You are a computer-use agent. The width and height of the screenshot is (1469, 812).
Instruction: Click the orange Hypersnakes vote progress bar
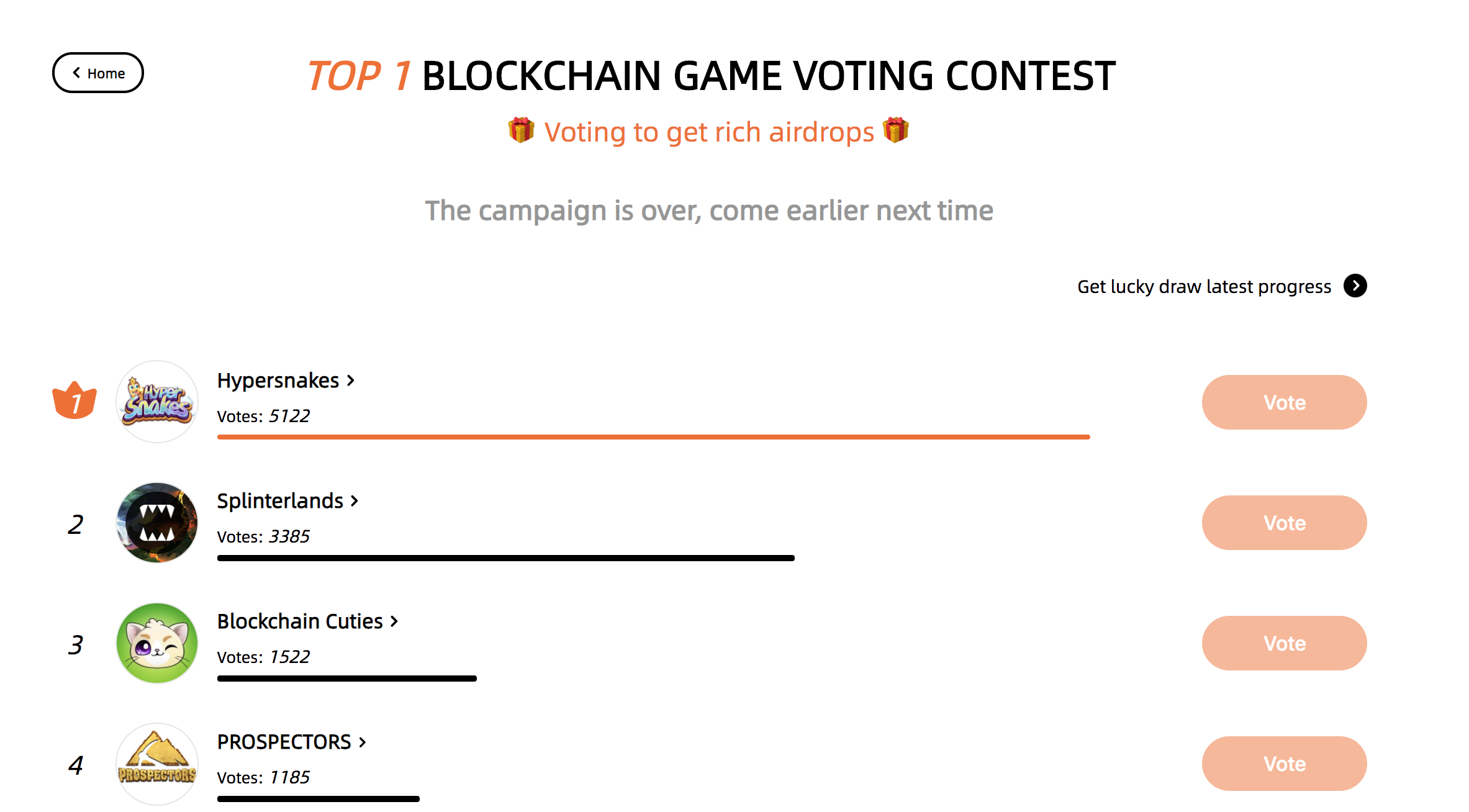pos(653,437)
